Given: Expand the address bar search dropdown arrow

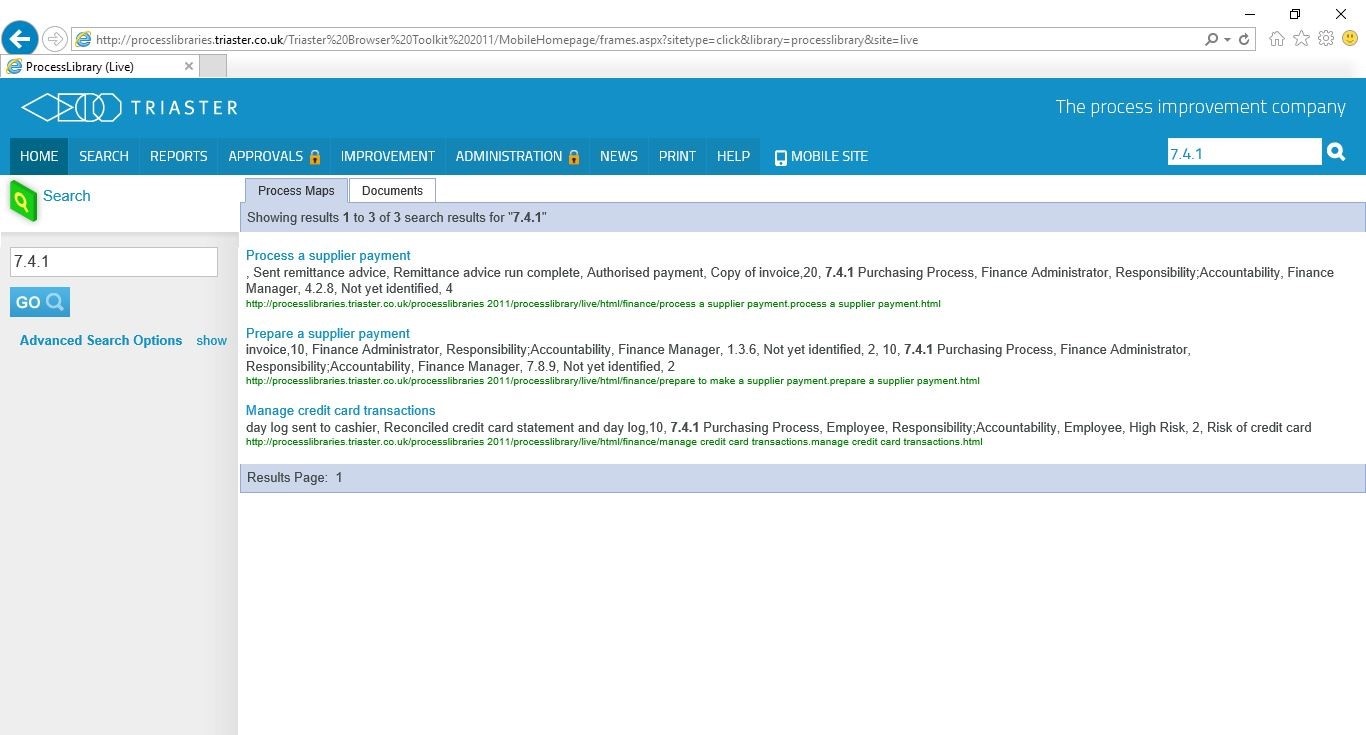Looking at the screenshot, I should [x=1227, y=40].
